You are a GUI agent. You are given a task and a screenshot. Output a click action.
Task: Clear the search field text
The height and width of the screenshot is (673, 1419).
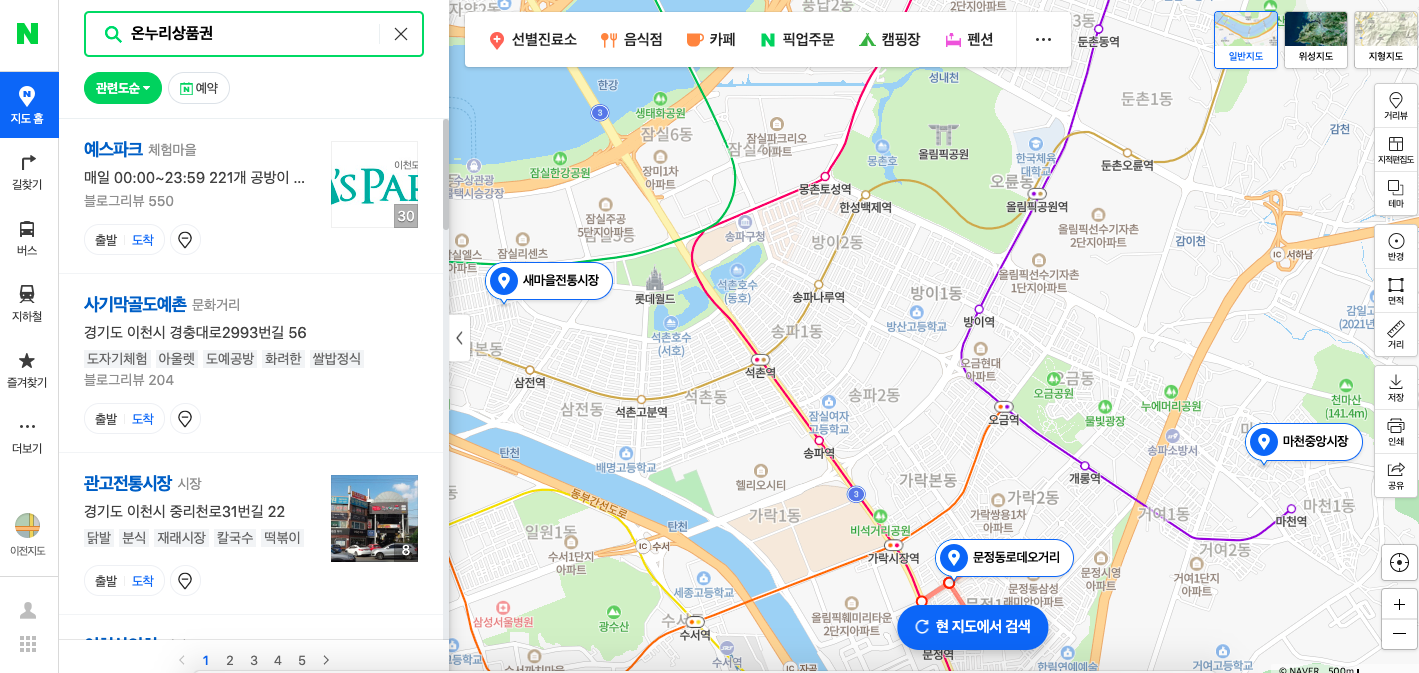401,34
